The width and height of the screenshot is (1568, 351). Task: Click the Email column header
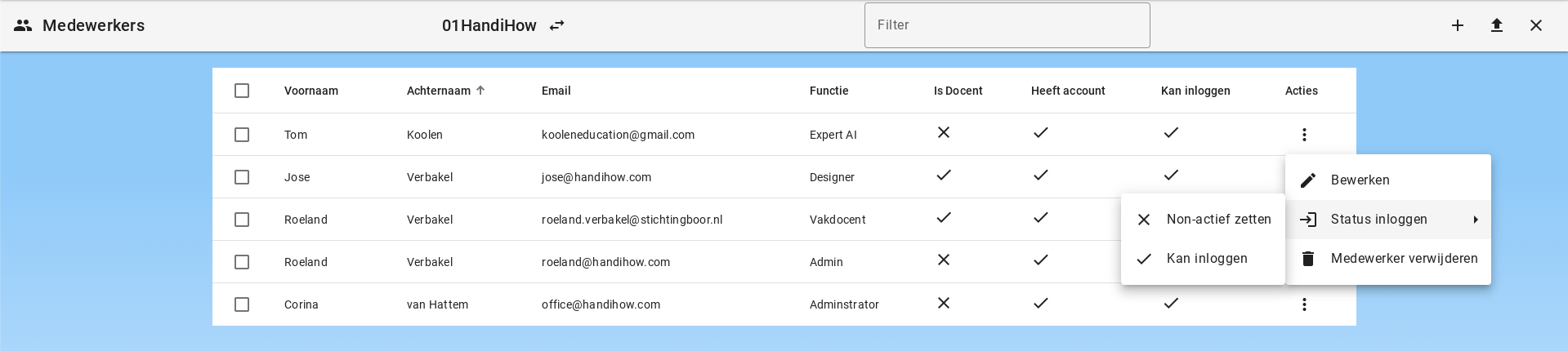(x=556, y=91)
